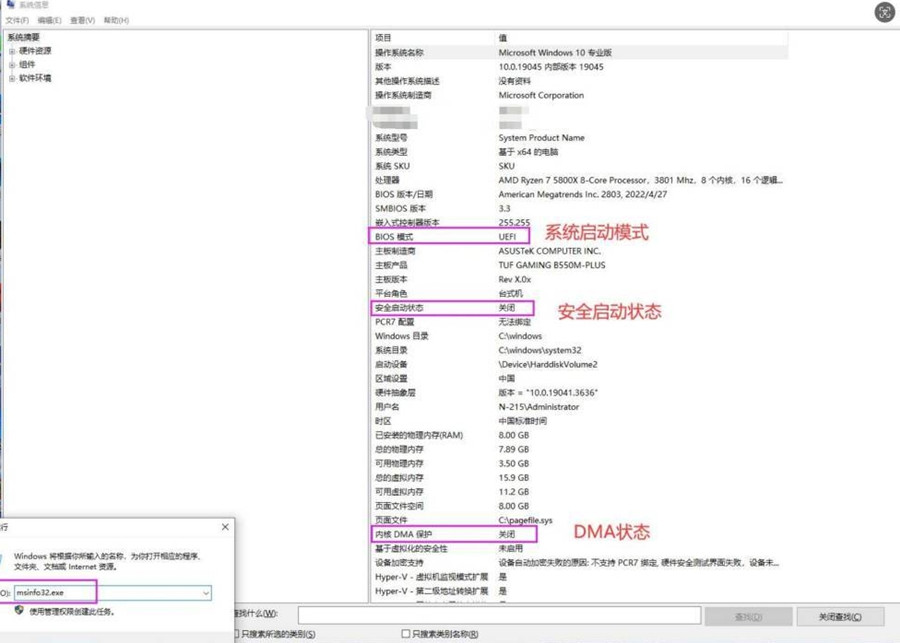Click the System Information app icon in title bar

click(10, 5)
